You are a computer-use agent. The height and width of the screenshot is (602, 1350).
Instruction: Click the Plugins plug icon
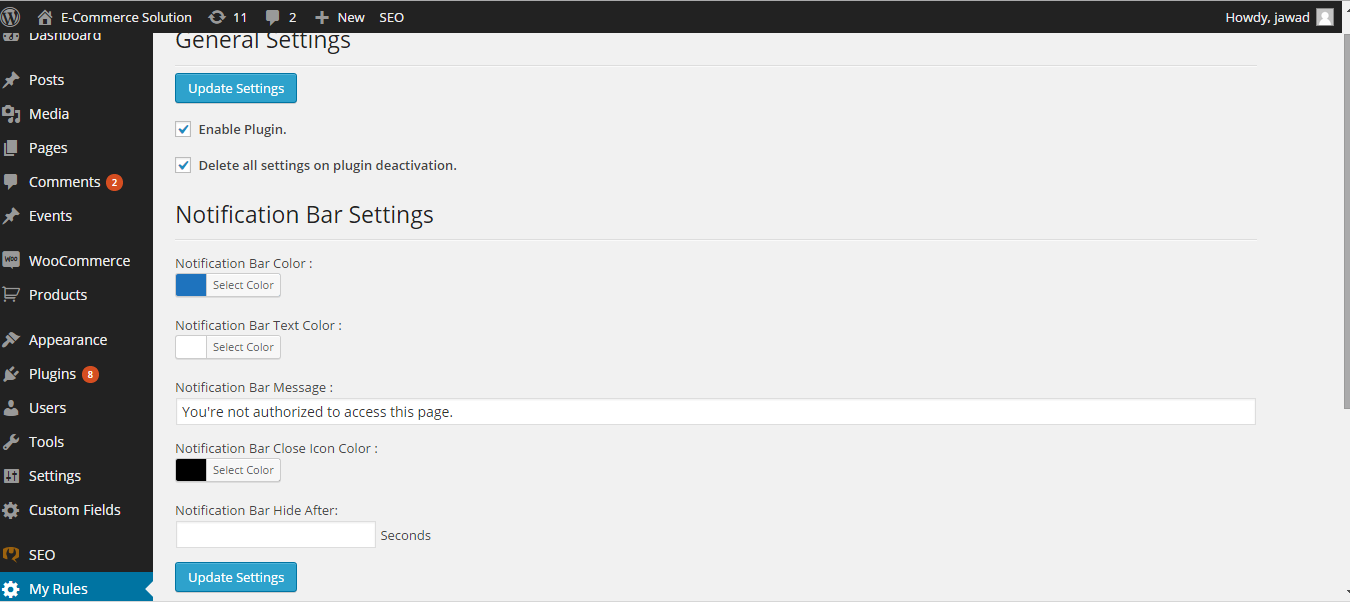pyautogui.click(x=11, y=374)
